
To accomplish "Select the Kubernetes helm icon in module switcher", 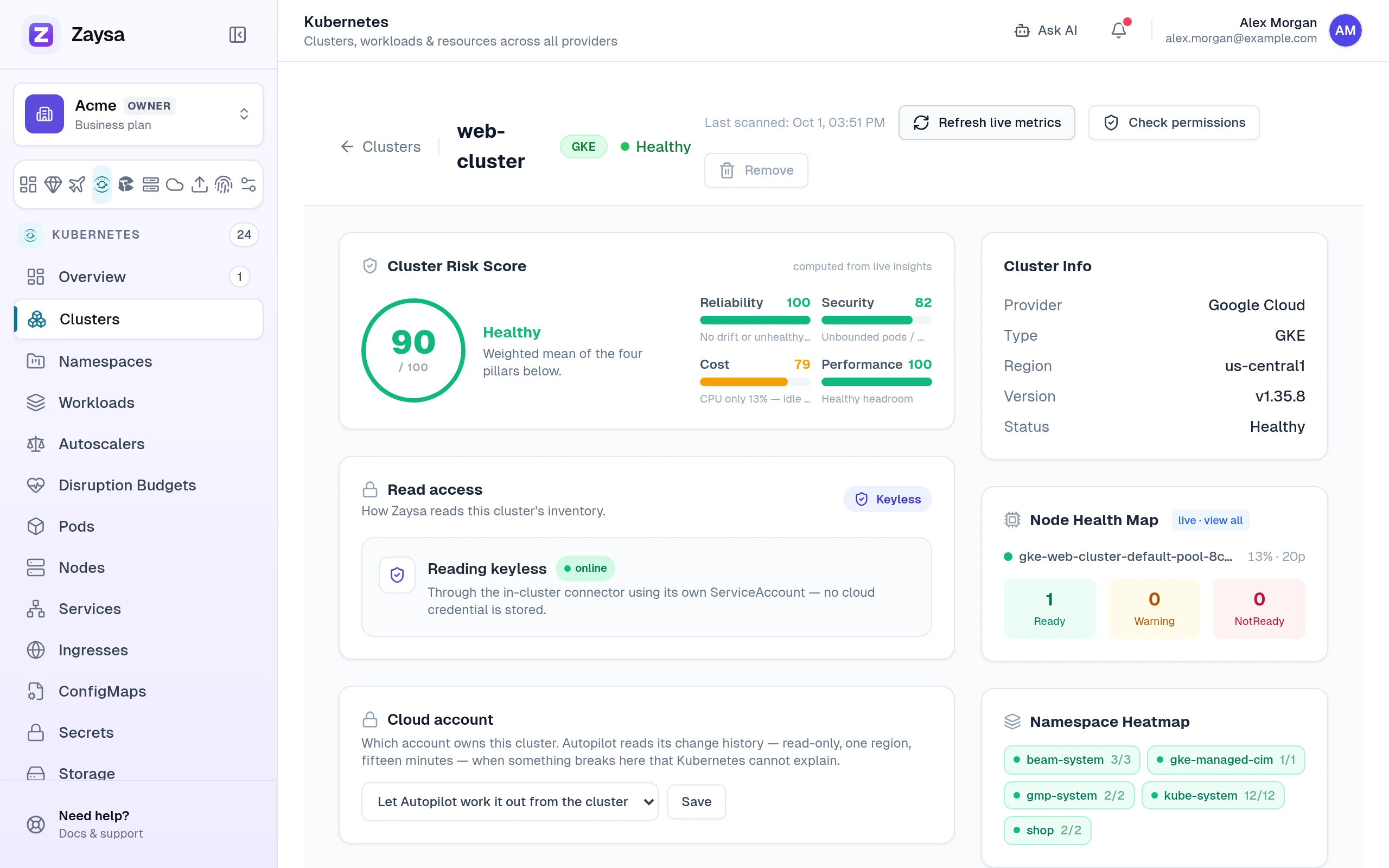I will [101, 184].
